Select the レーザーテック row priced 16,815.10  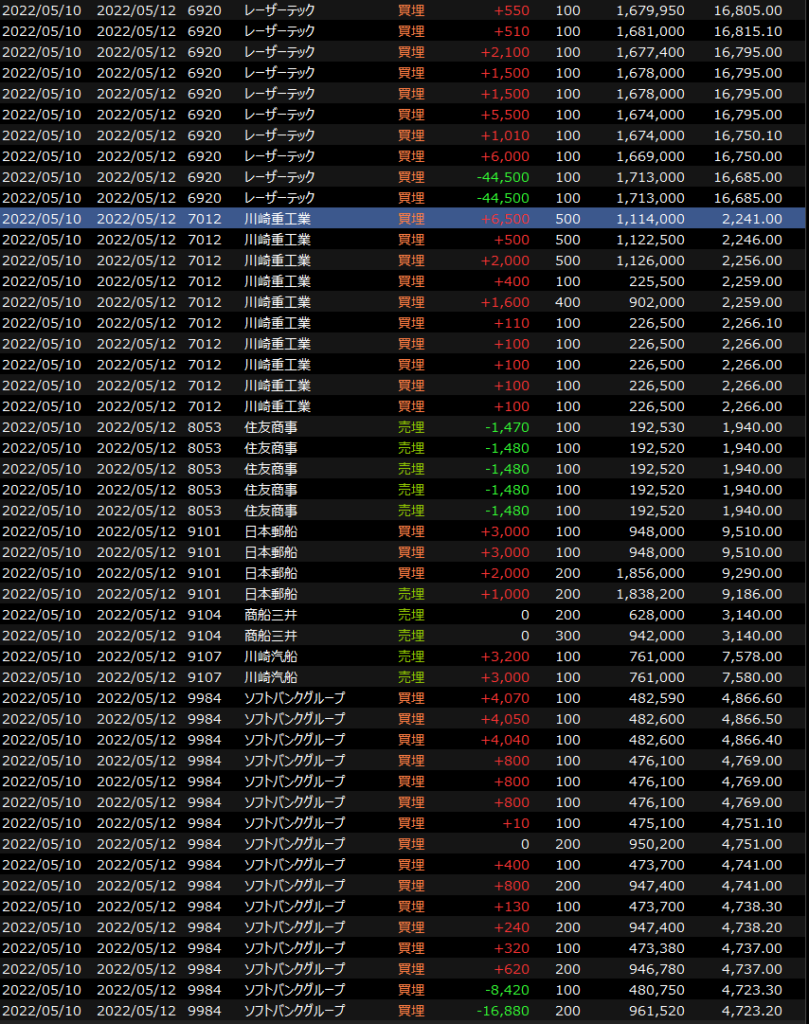400,31
